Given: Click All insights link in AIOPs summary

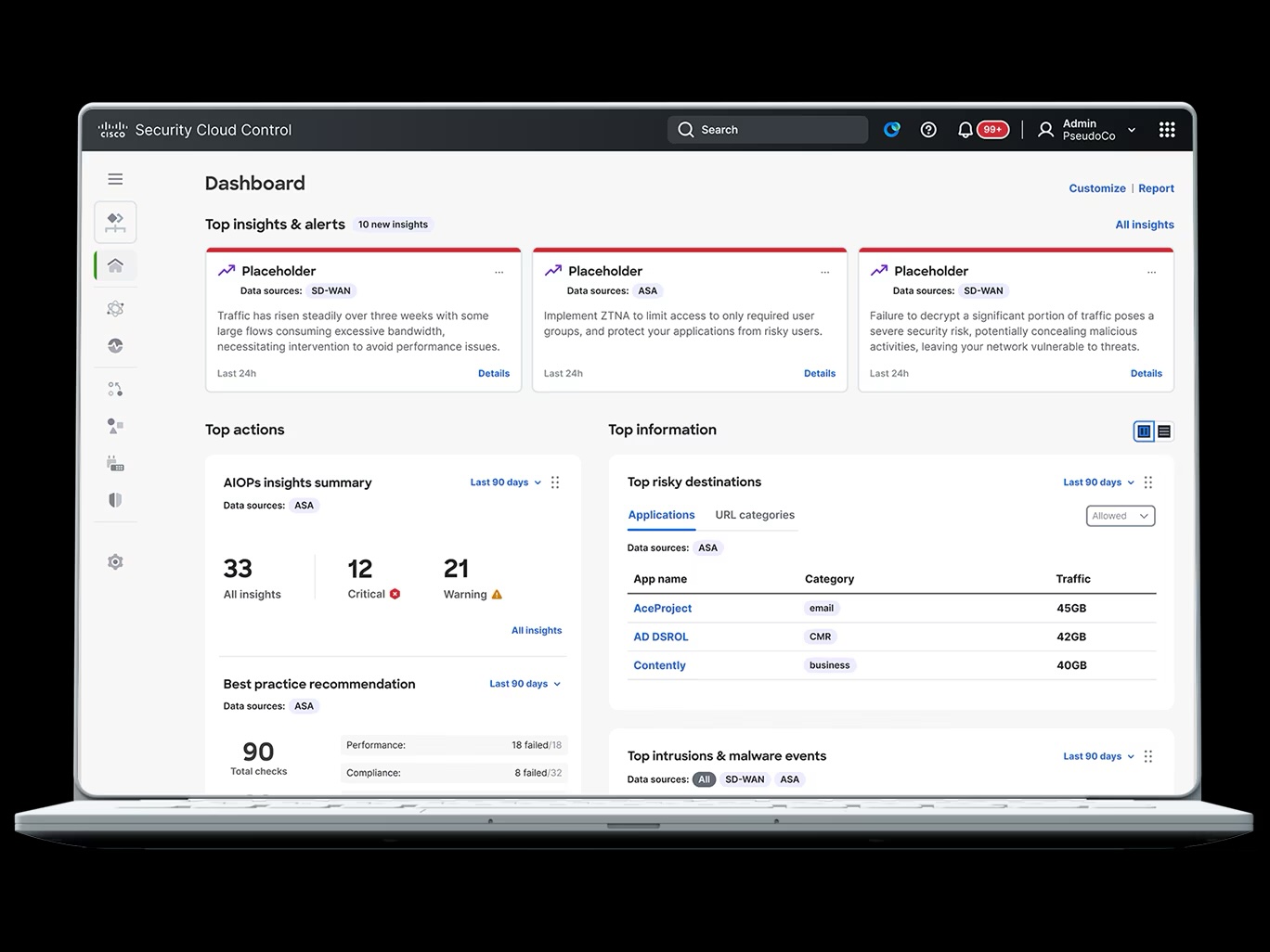Looking at the screenshot, I should pos(537,630).
